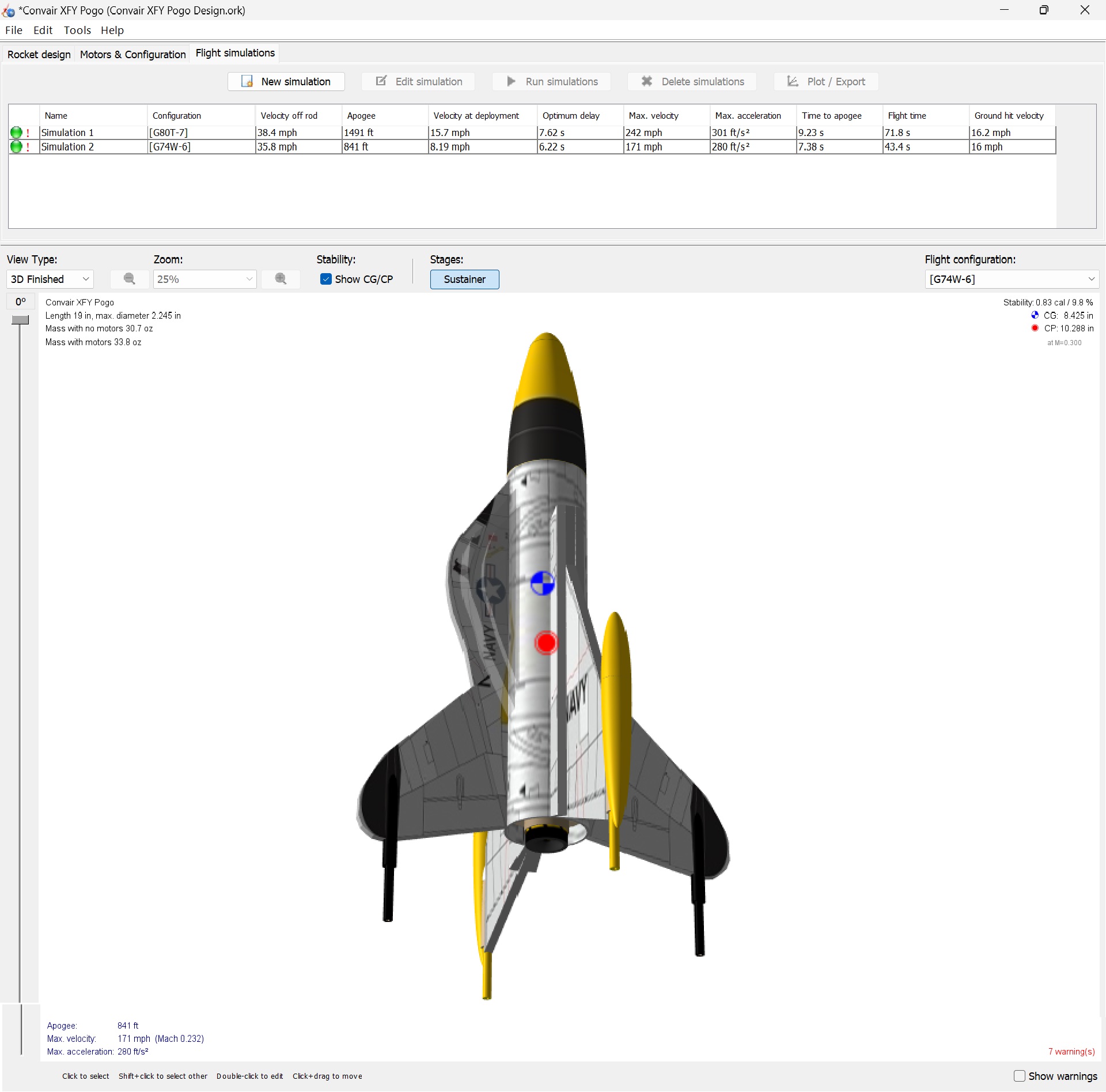Click the New simulation button

tap(286, 81)
